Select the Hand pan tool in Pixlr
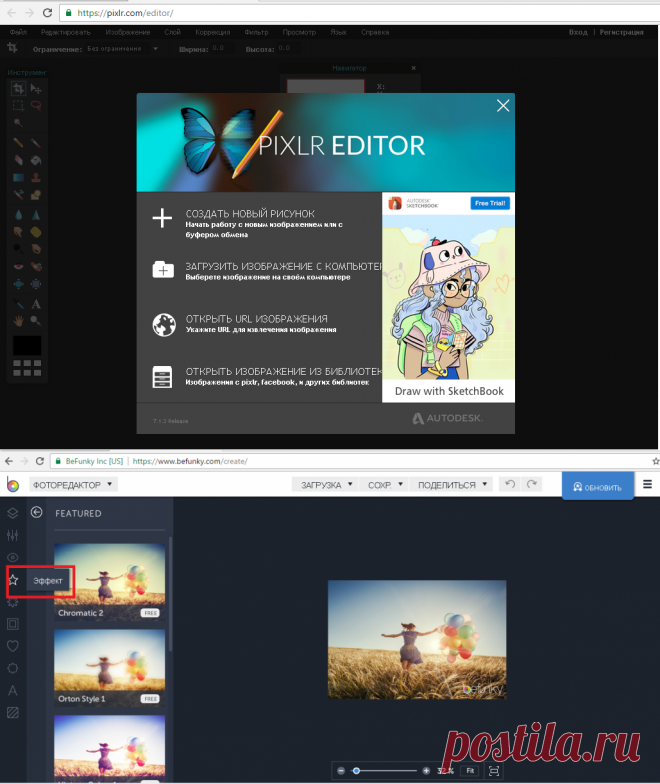660x784 pixels. tap(18, 320)
